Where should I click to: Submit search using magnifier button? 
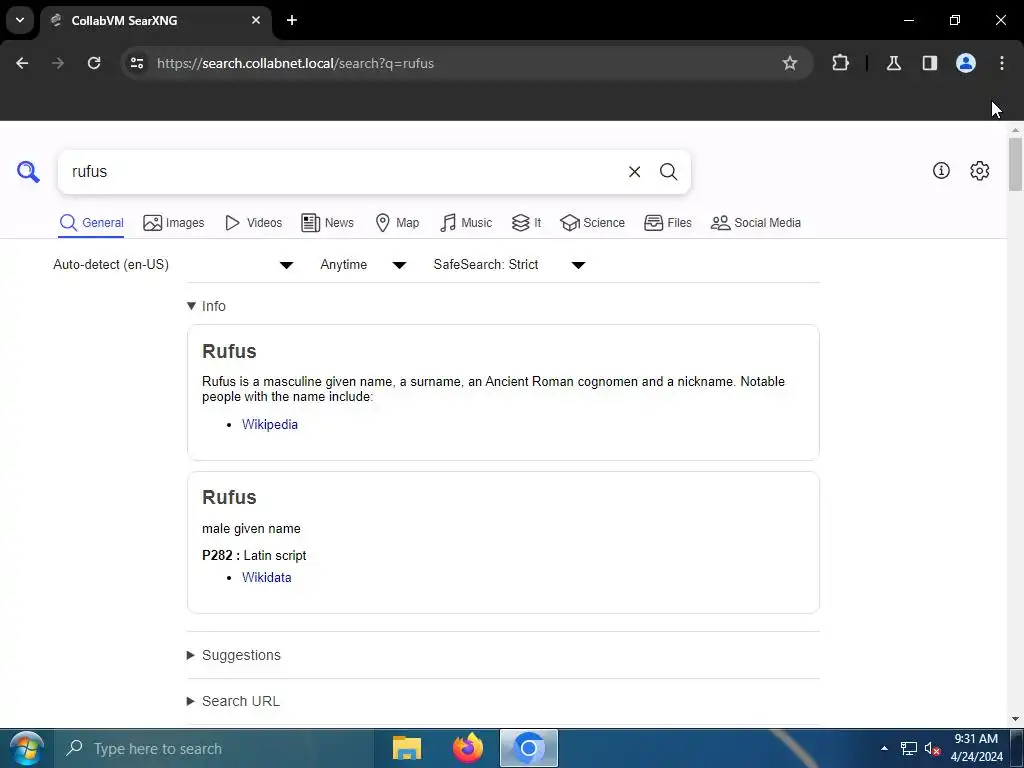(668, 172)
